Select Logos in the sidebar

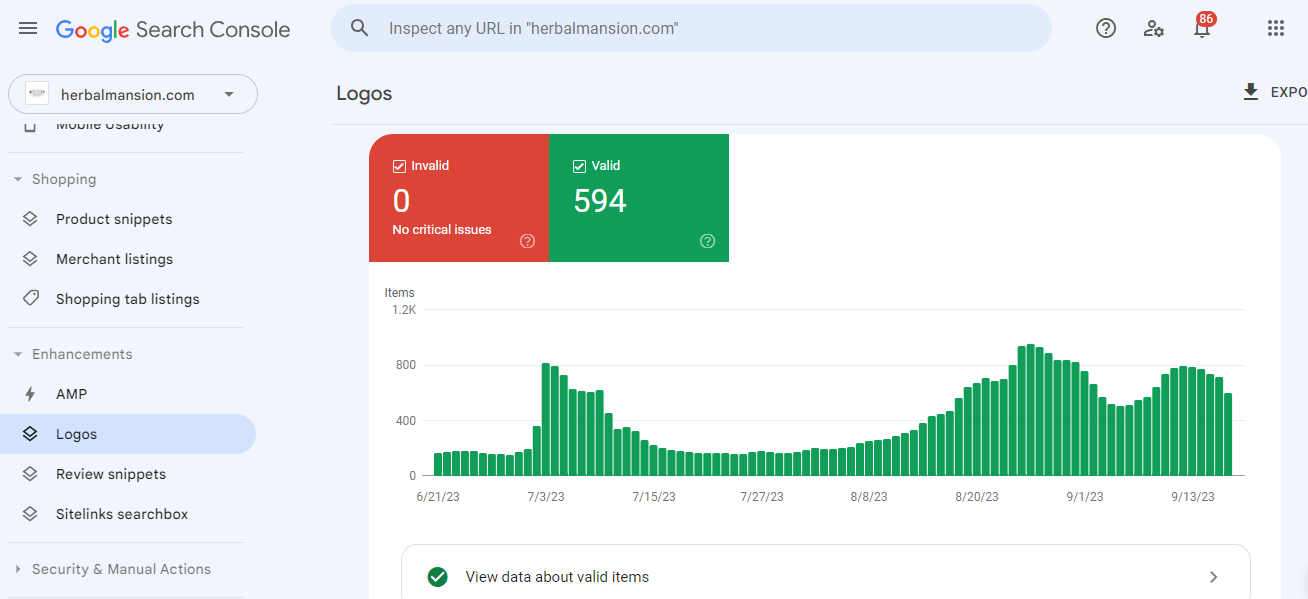click(128, 434)
